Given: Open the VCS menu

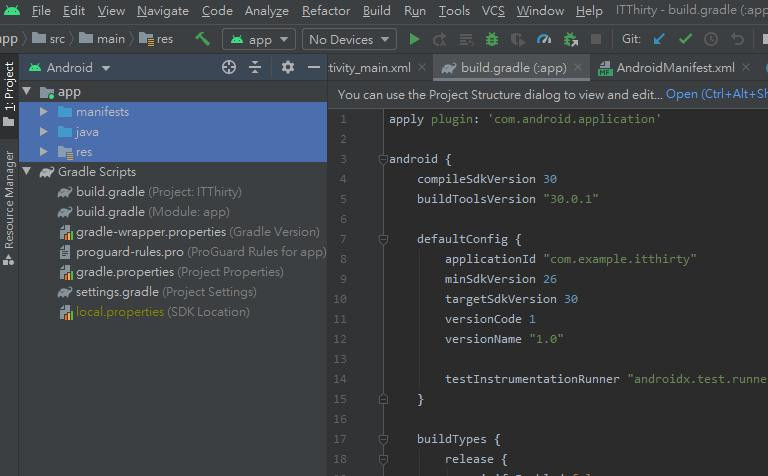Looking at the screenshot, I should [493, 10].
